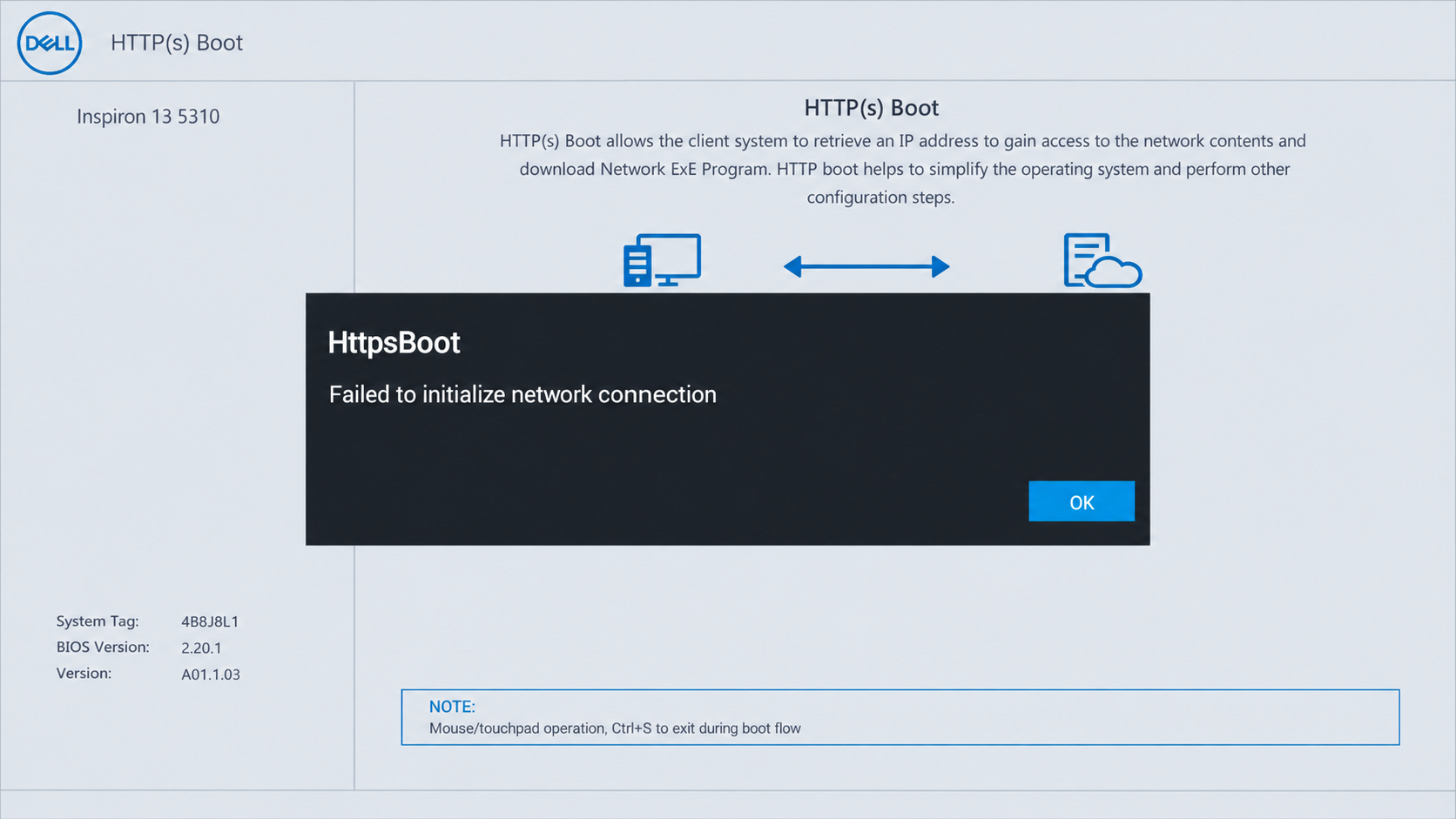Select the 'Failed to initialize network connection' message
1456x819 pixels.
[522, 394]
